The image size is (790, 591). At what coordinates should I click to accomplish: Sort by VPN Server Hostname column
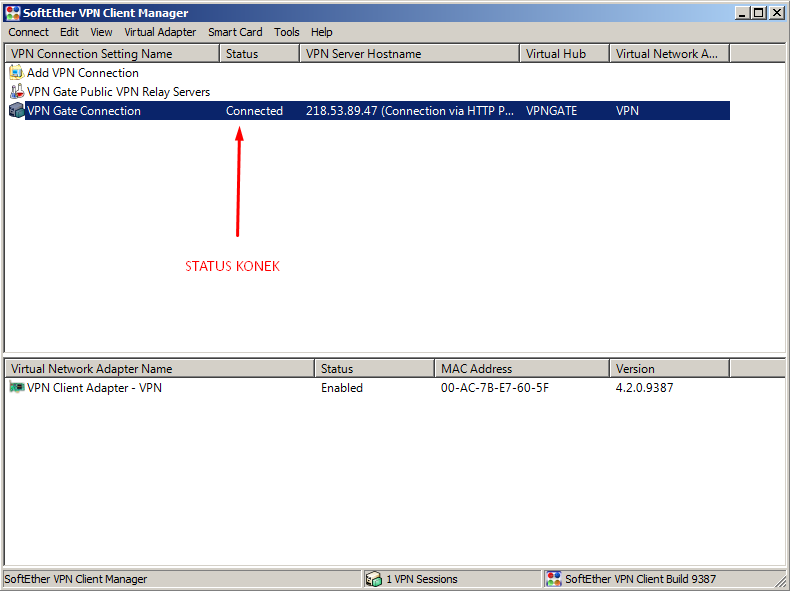410,54
